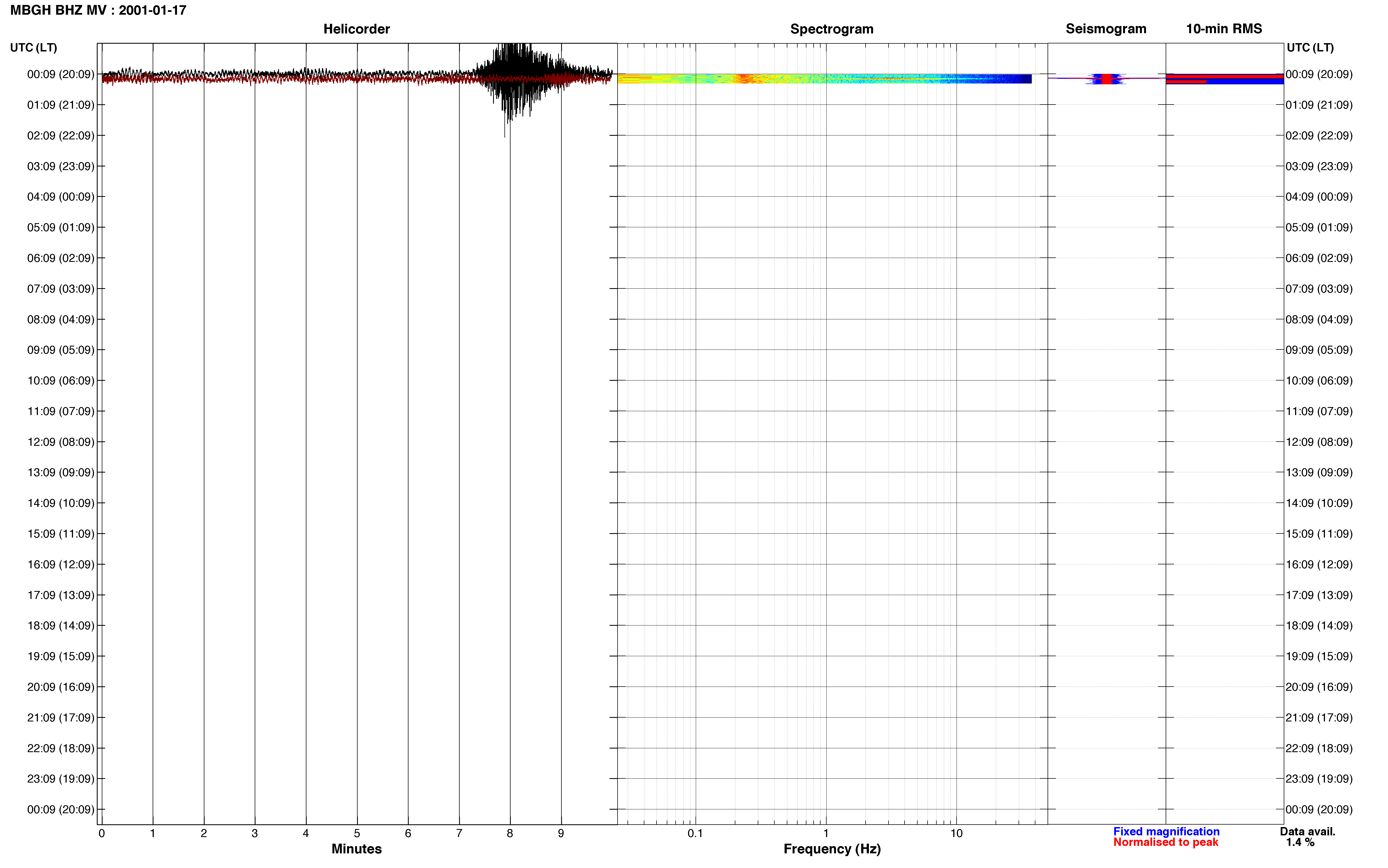This screenshot has height=868, width=1388.
Task: Click 23:09 (19:09) on RMS-side time axis
Action: tap(1319, 779)
